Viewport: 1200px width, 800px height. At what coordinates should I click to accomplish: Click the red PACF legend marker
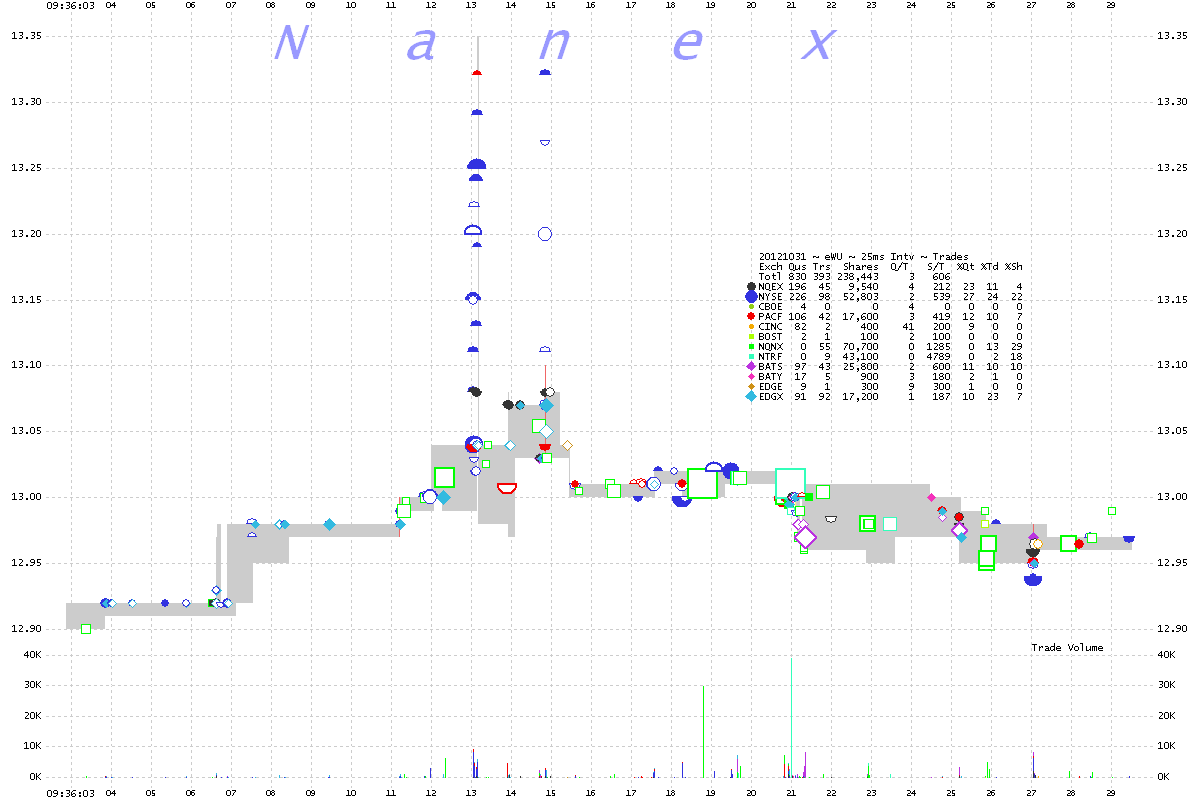point(751,316)
